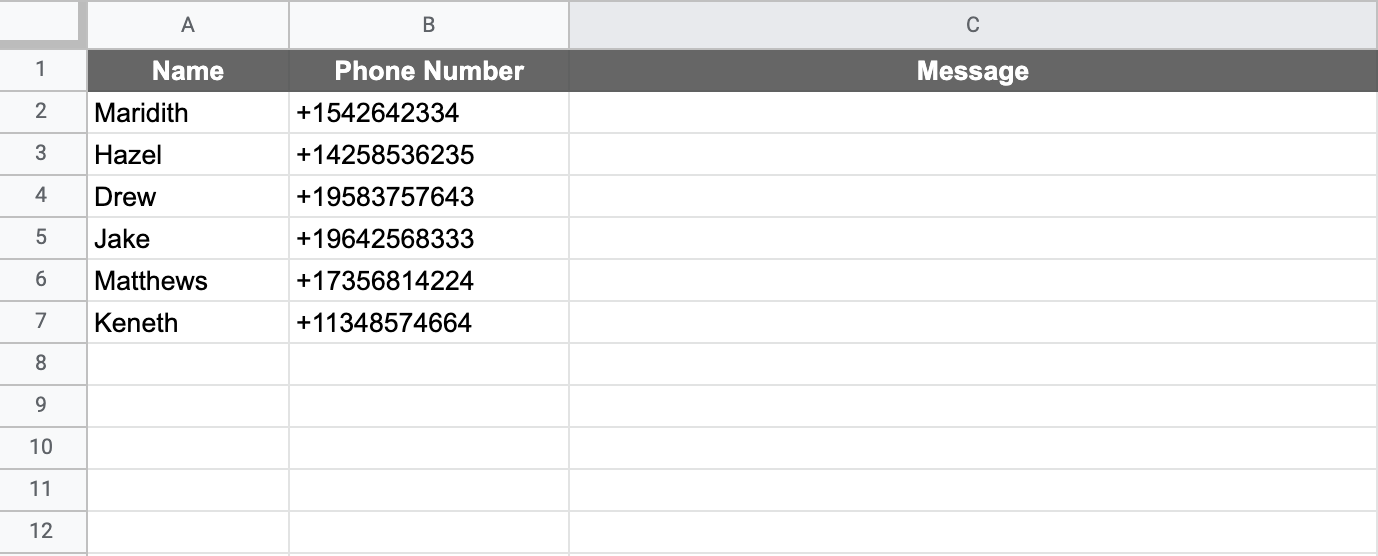
Task: Select the cell containing Hazel
Action: [x=188, y=155]
